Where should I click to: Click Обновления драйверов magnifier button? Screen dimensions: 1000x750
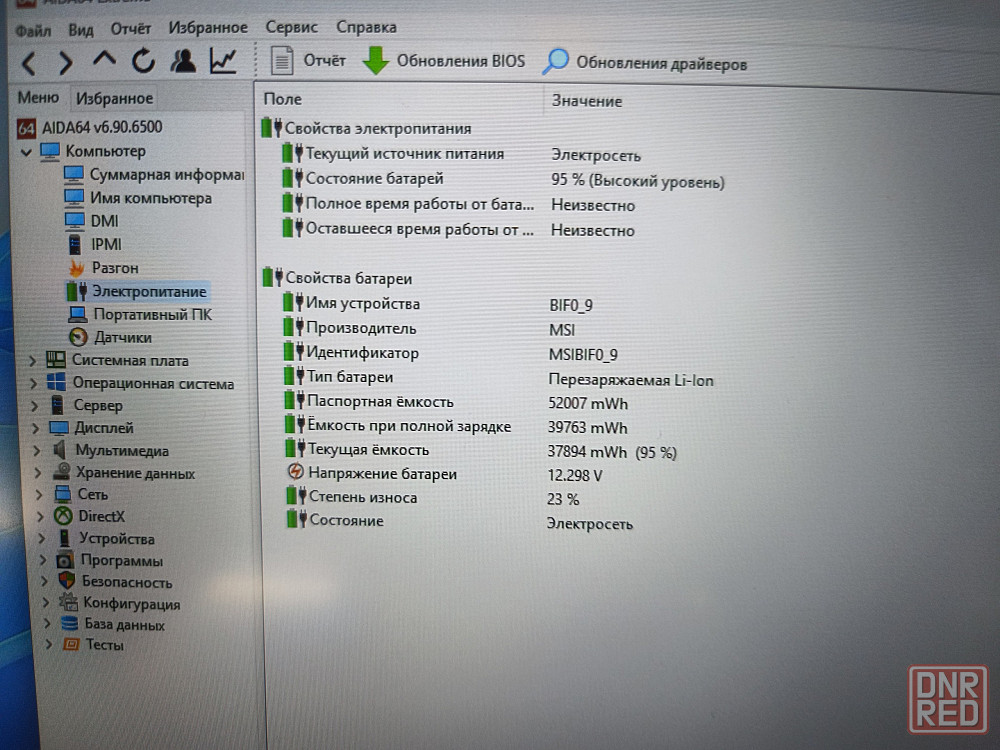(555, 62)
